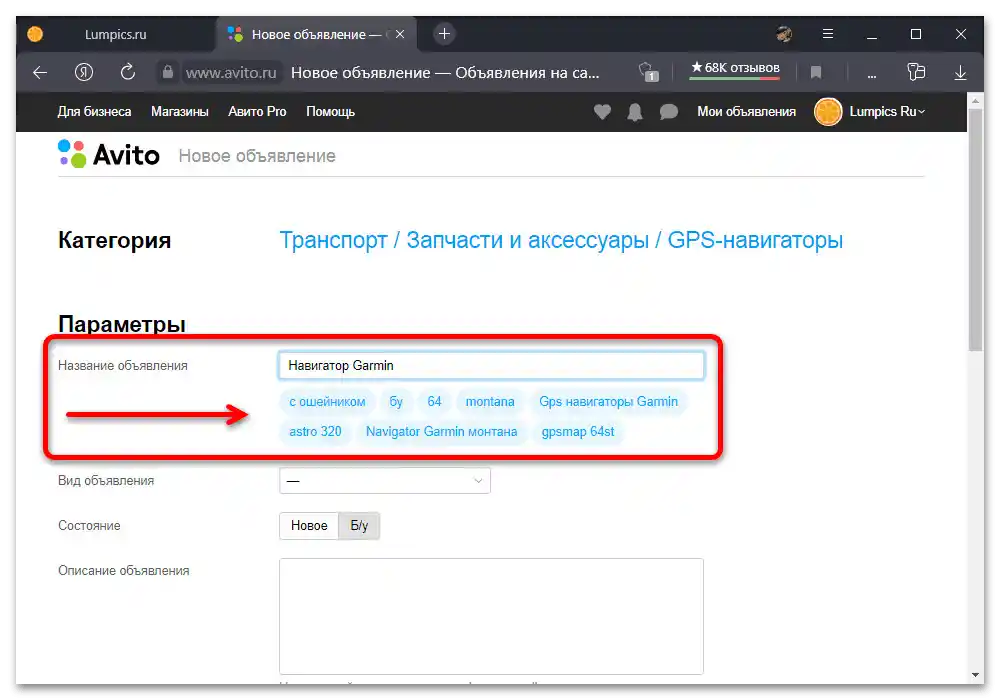The height and width of the screenshot is (700, 1000).
Task: Open Мои объявления link
Action: tap(746, 112)
